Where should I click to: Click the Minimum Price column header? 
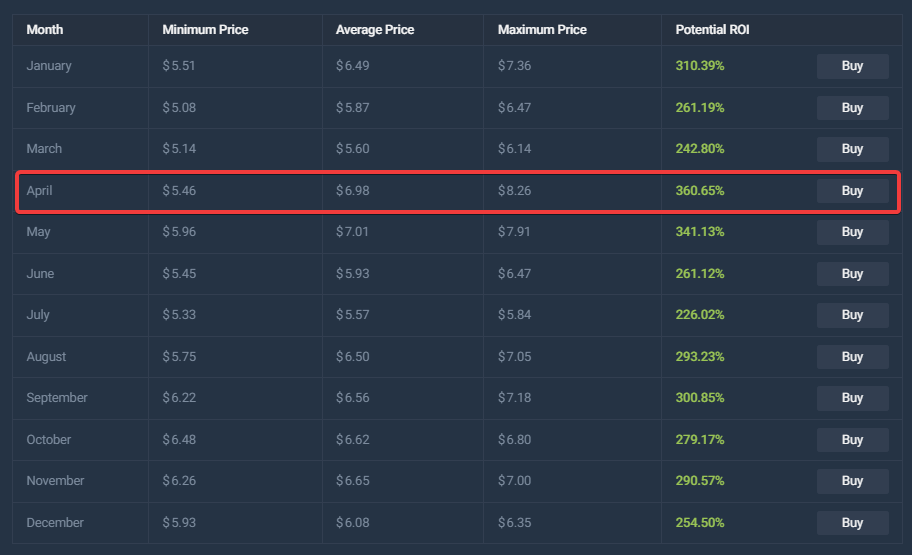pos(205,29)
